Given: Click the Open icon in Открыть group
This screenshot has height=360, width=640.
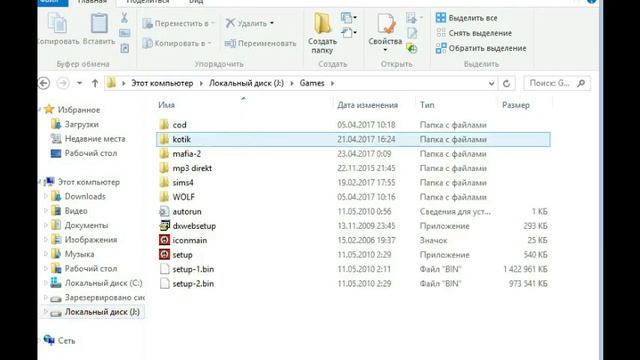Looking at the screenshot, I should point(413,18).
